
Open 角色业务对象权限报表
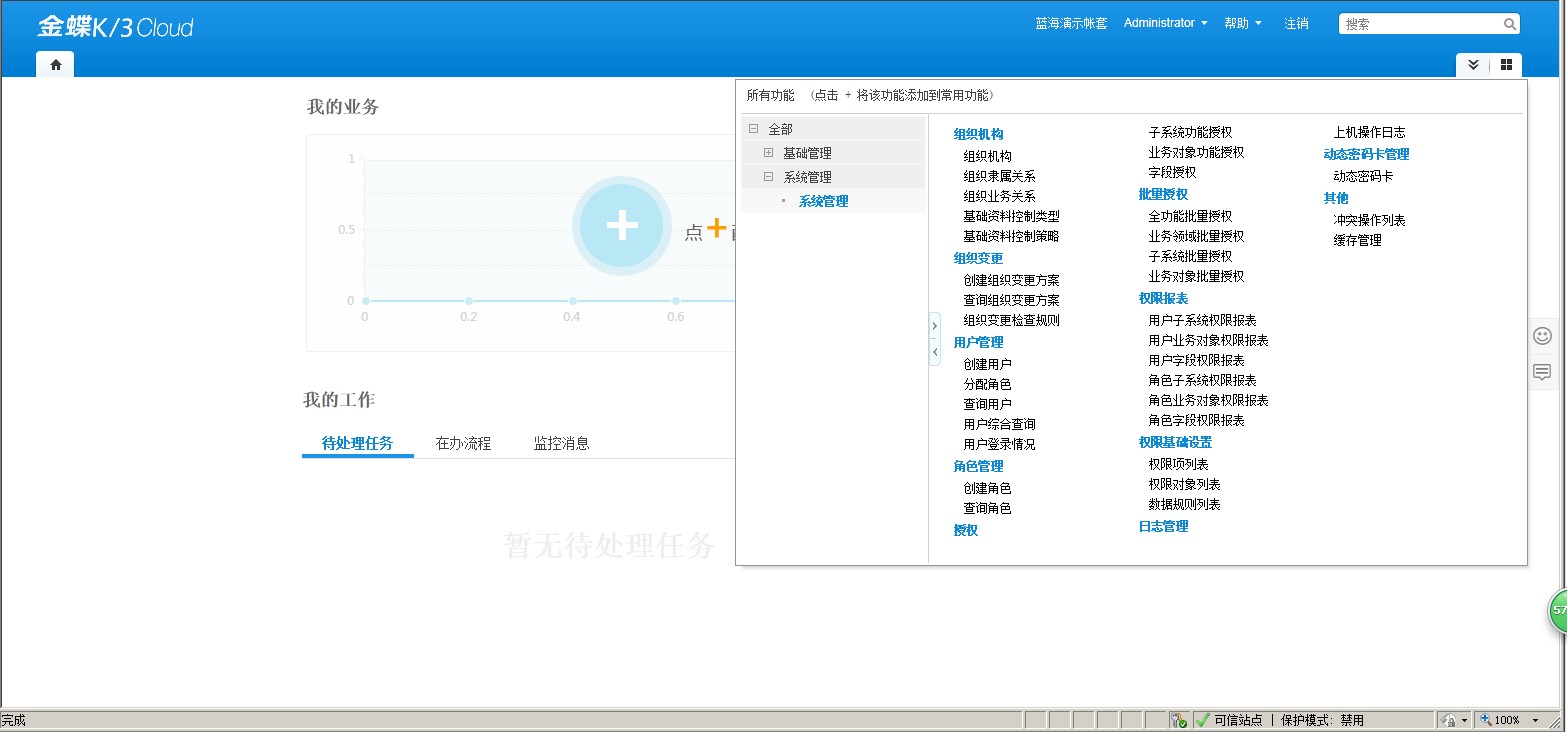click(x=1208, y=400)
